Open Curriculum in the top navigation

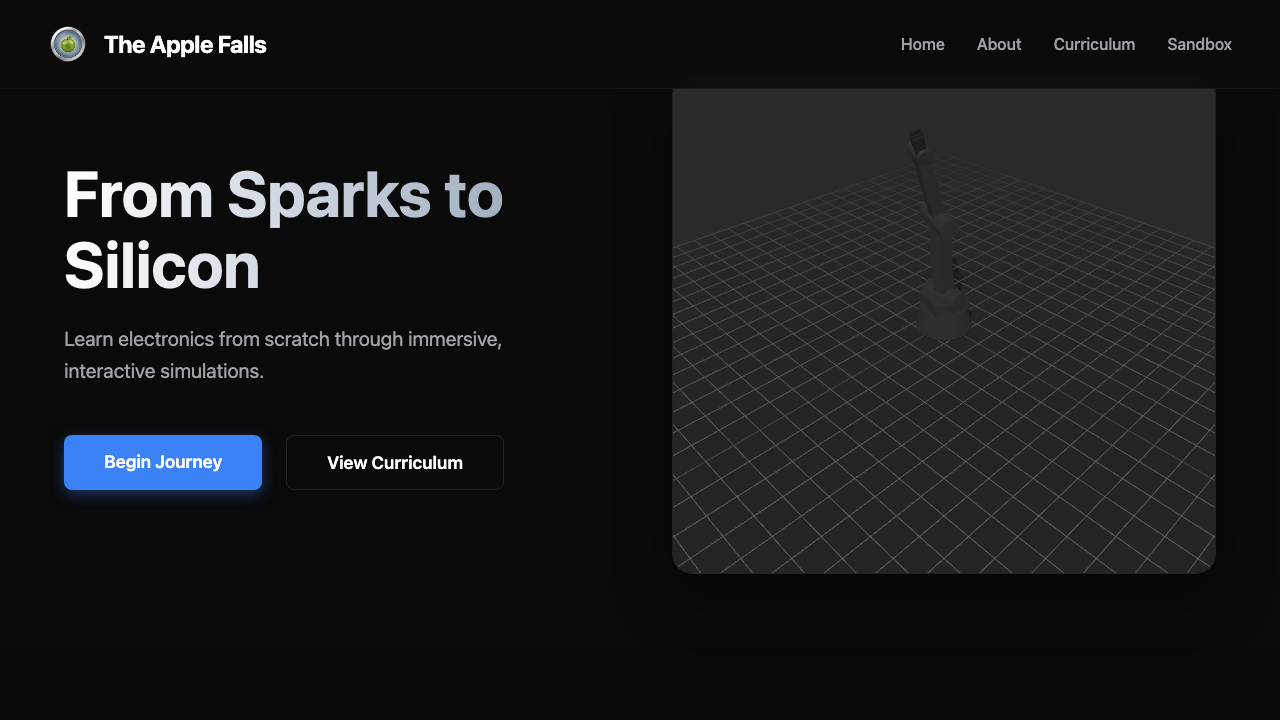pos(1094,44)
